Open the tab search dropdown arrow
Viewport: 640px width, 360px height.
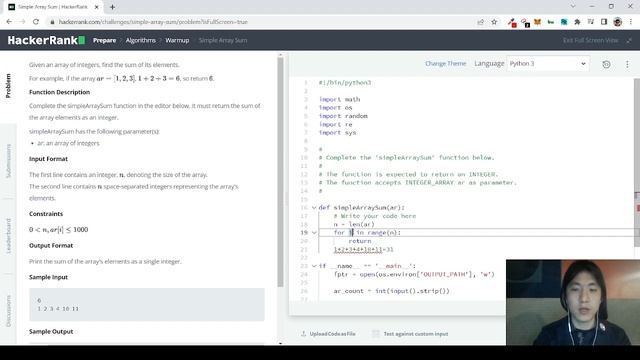[x=573, y=7]
